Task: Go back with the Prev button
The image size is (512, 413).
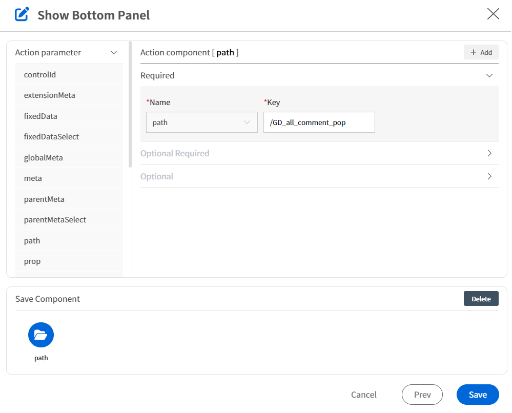Action: pos(422,395)
